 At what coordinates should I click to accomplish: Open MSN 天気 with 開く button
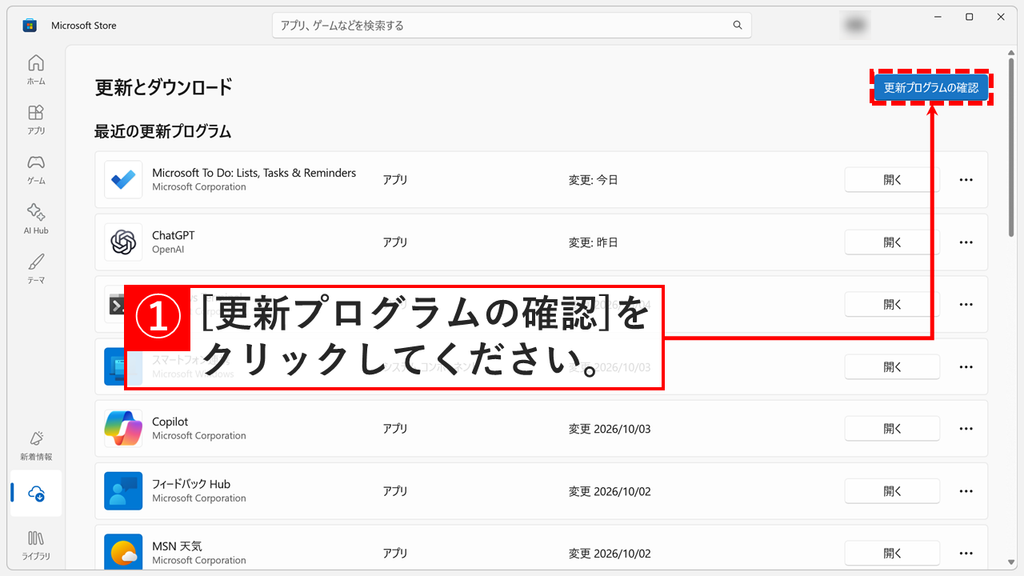coord(892,553)
